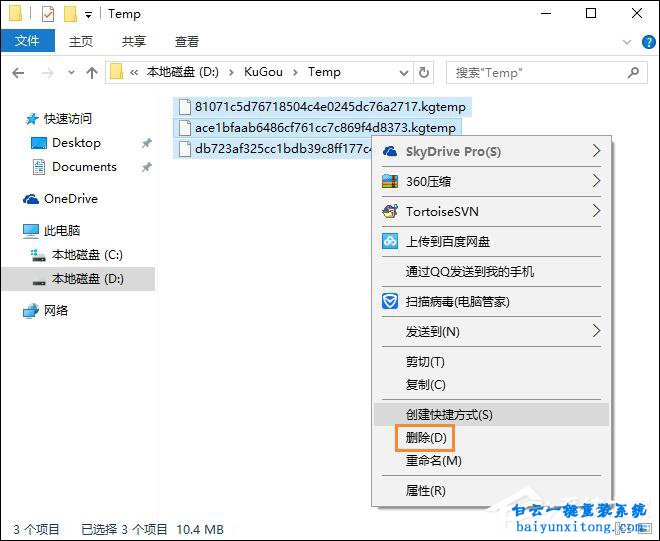Choose 复制(C) from the context menu
Viewport: 660px width, 541px height.
coord(491,384)
